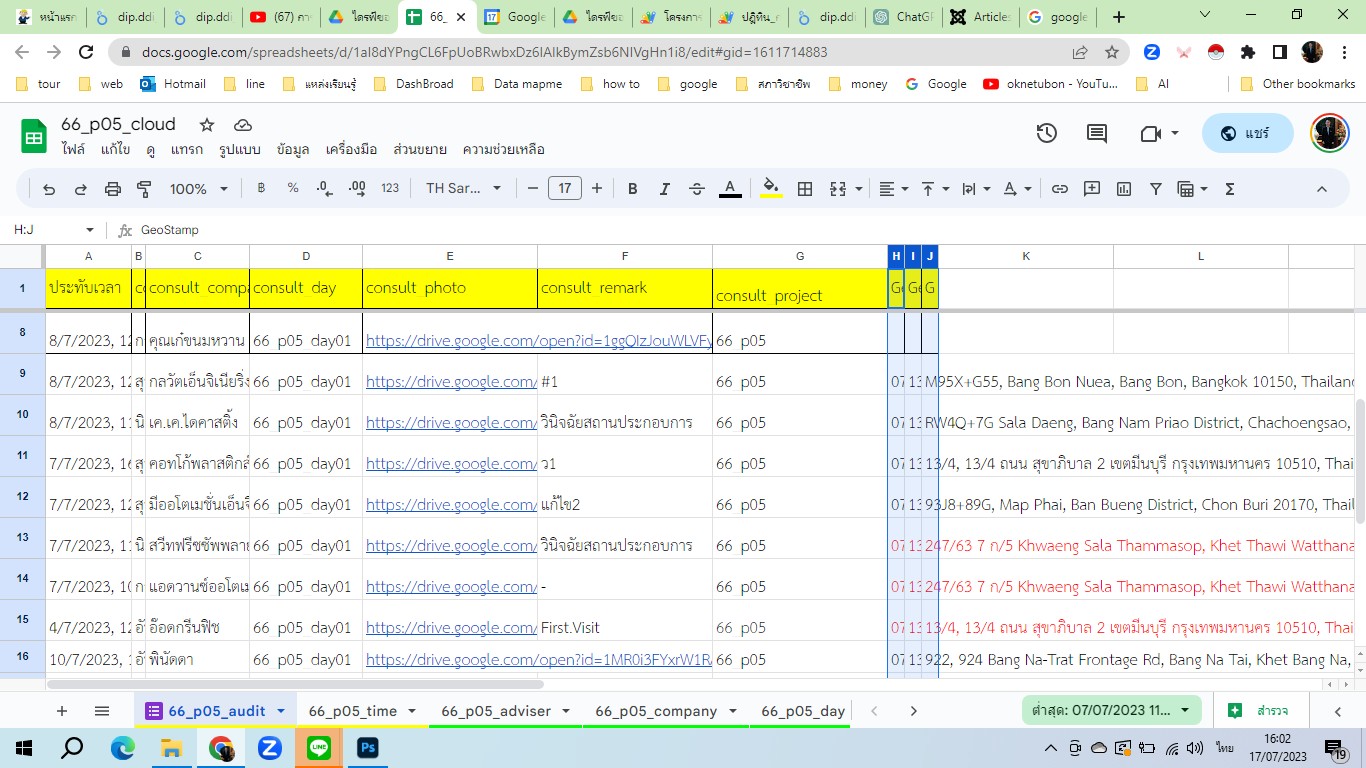Open the ดู (View) menu
The width and height of the screenshot is (1366, 768).
[x=151, y=150]
